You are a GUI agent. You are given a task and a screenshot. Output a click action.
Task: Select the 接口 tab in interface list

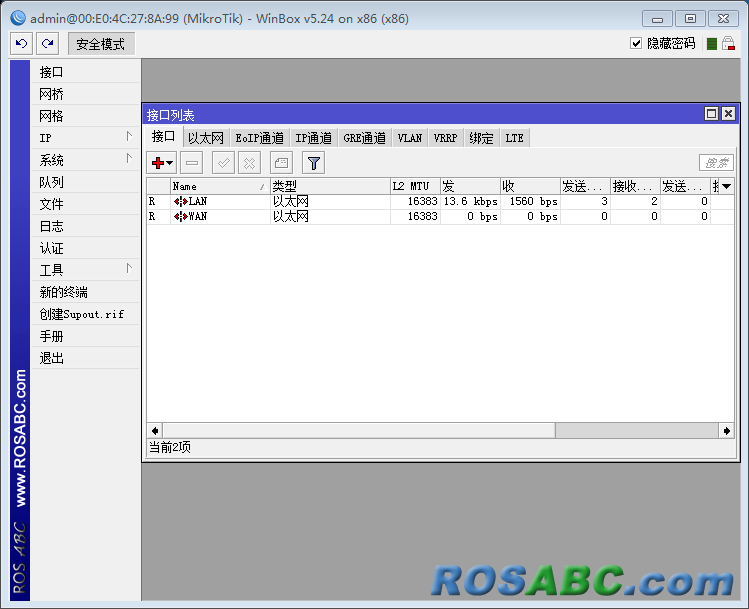pyautogui.click(x=163, y=137)
